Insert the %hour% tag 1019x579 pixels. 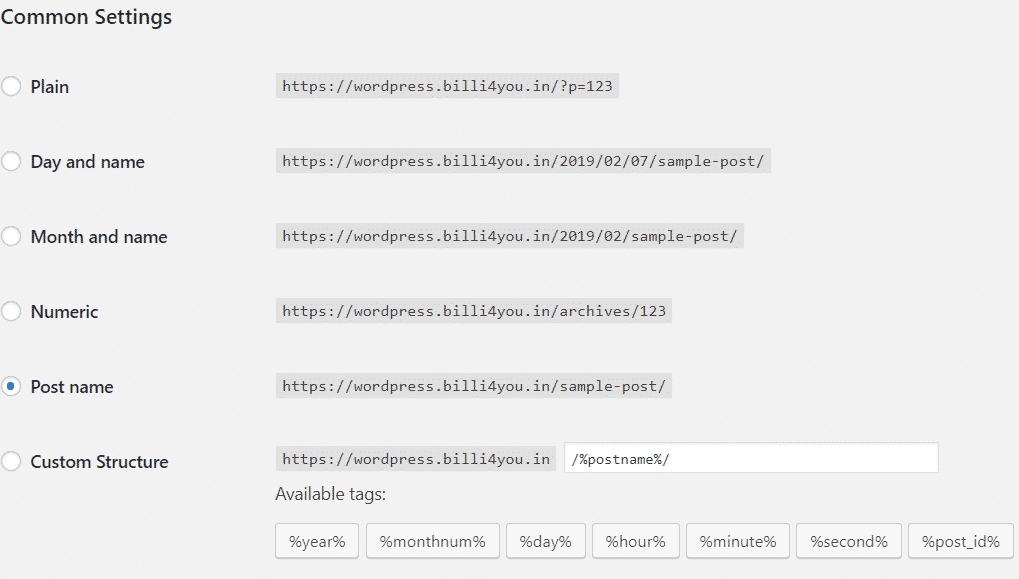tap(636, 541)
